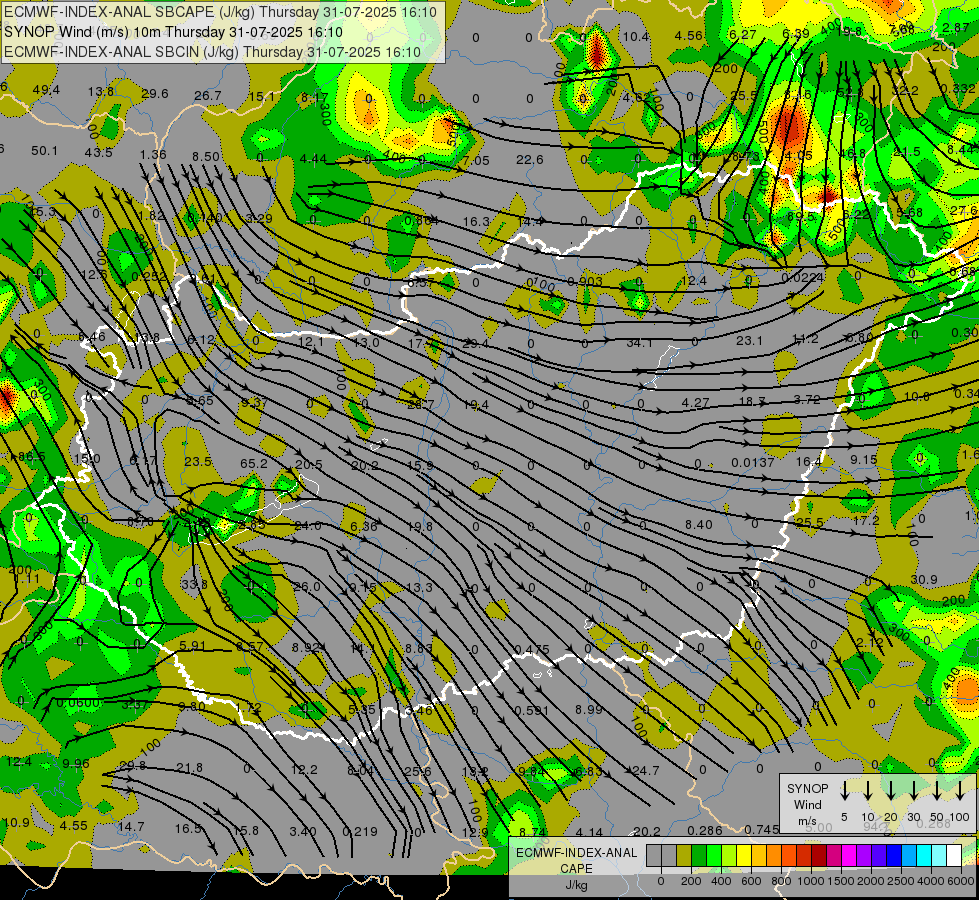Click the map value 30.9
Screen dimensions: 979x900
(x=923, y=580)
